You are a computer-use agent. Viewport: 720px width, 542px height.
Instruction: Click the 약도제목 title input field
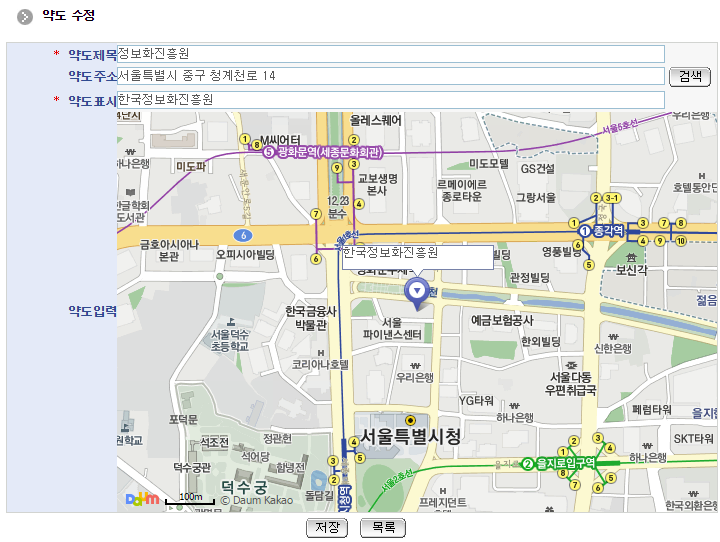[x=390, y=54]
